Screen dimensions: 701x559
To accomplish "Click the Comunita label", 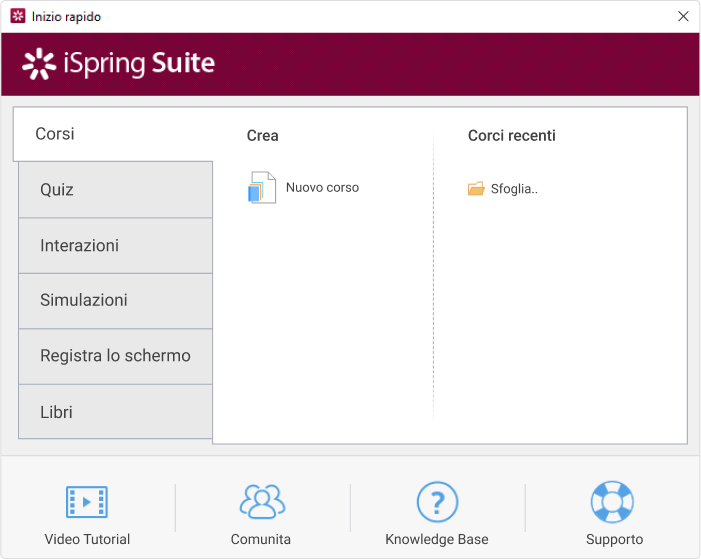I will [x=261, y=539].
